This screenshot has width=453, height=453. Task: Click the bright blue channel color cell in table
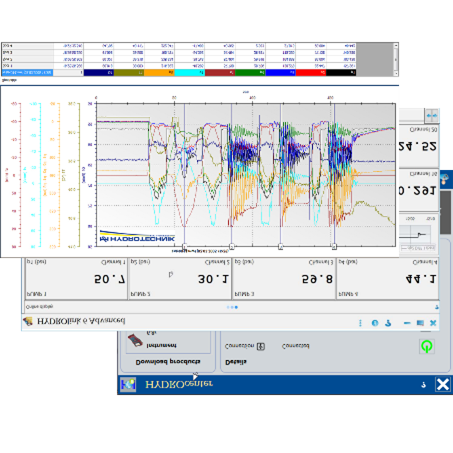coord(281,72)
